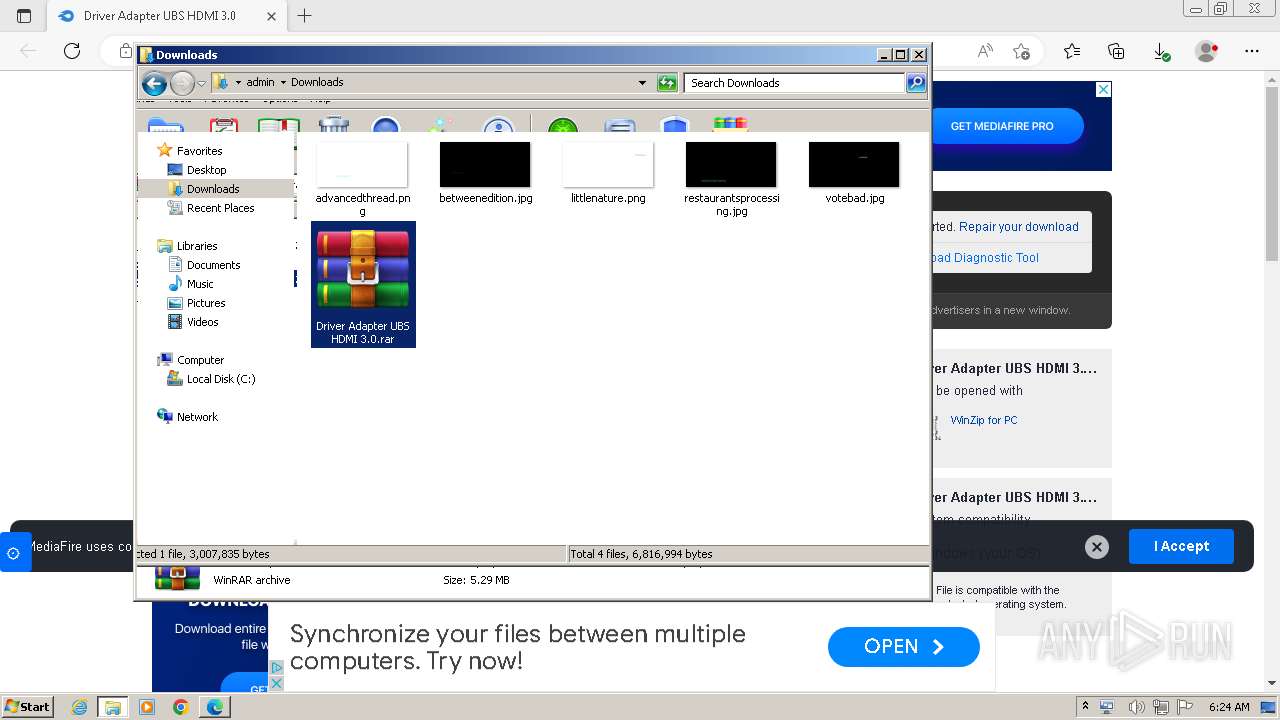Focus the Search Downloads input field
This screenshot has width=1280, height=720.
click(795, 83)
